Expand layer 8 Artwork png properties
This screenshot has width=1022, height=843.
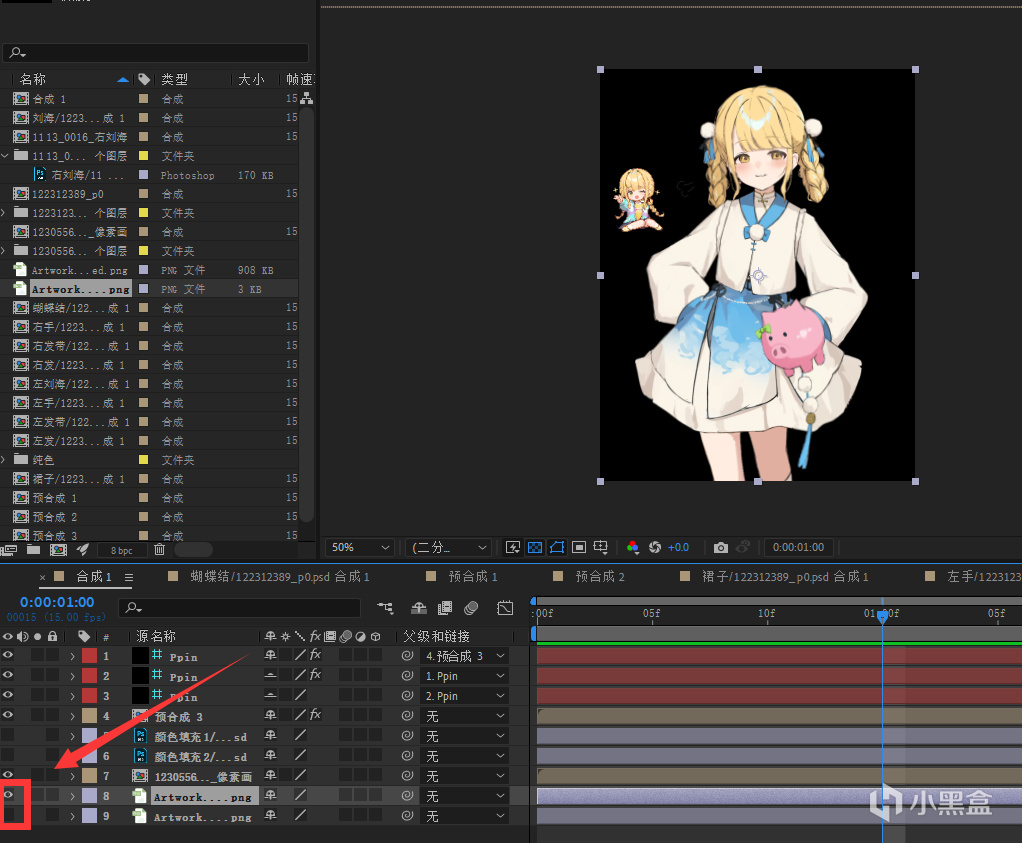pos(72,796)
